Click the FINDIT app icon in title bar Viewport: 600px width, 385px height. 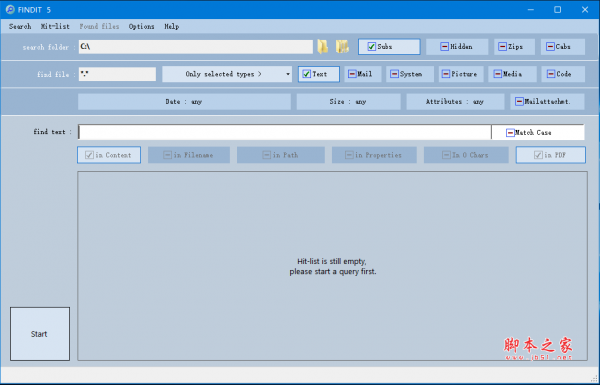tap(10, 10)
